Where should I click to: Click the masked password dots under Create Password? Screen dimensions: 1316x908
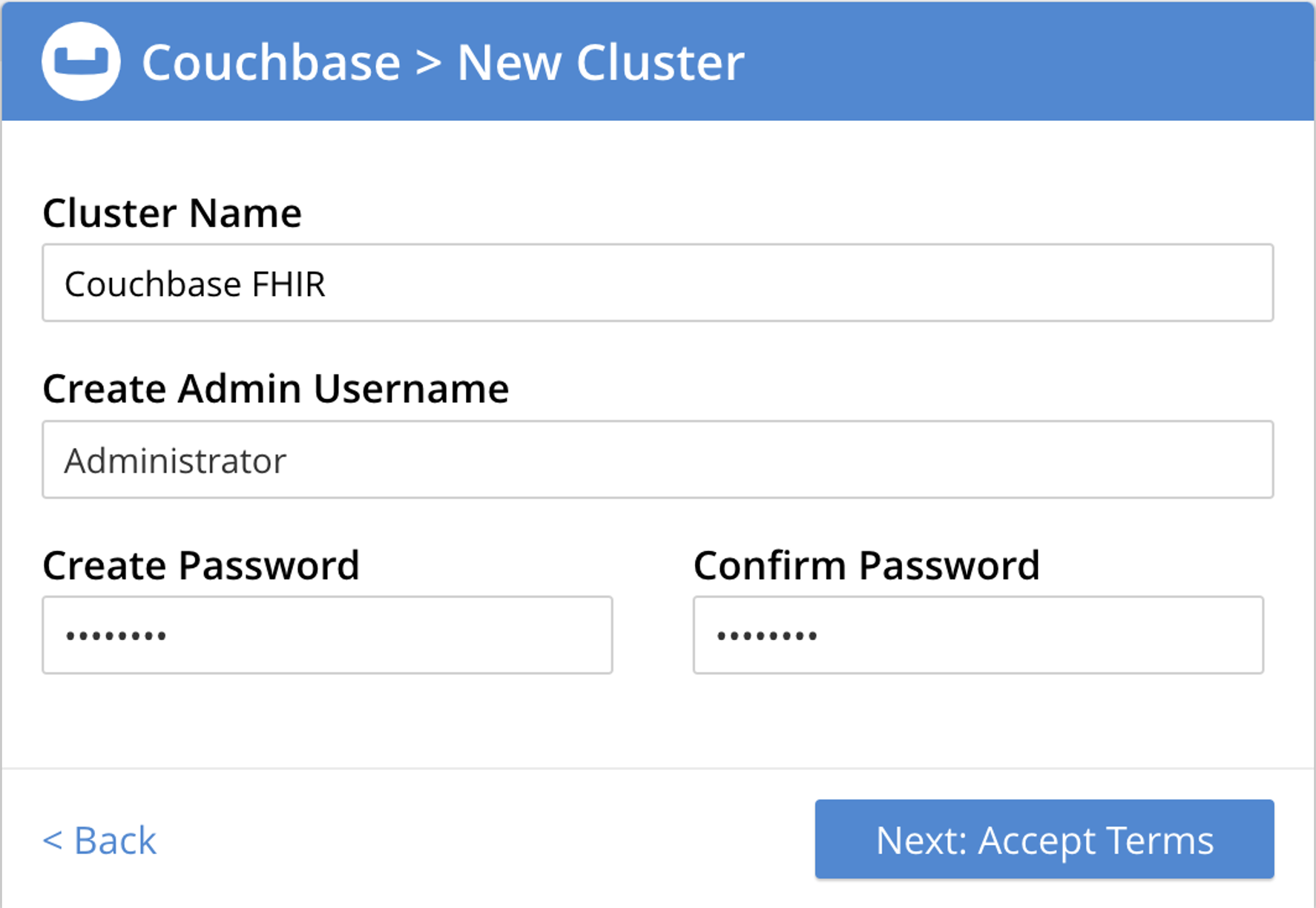coord(115,636)
